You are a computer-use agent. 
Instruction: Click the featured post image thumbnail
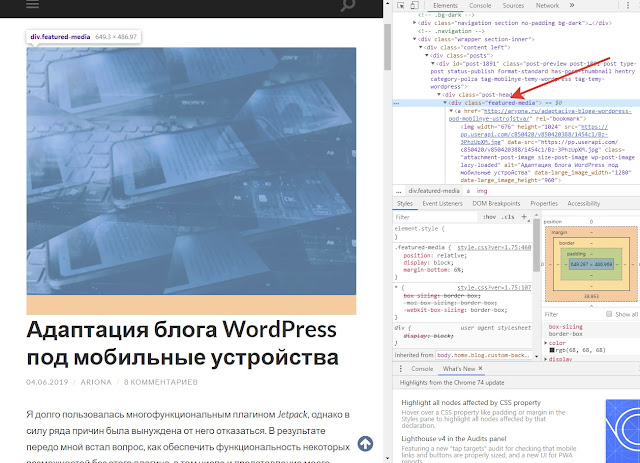[191, 171]
